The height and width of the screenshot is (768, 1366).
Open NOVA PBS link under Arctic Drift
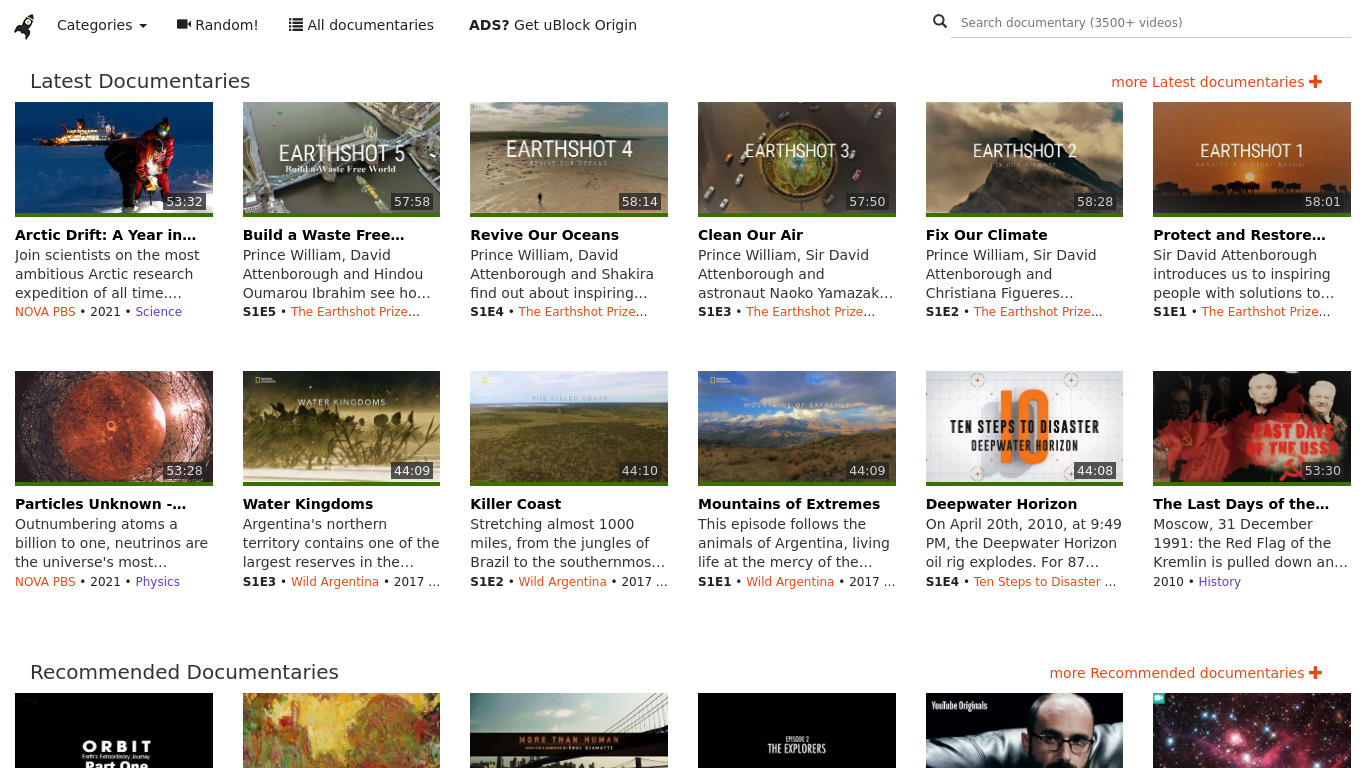45,312
